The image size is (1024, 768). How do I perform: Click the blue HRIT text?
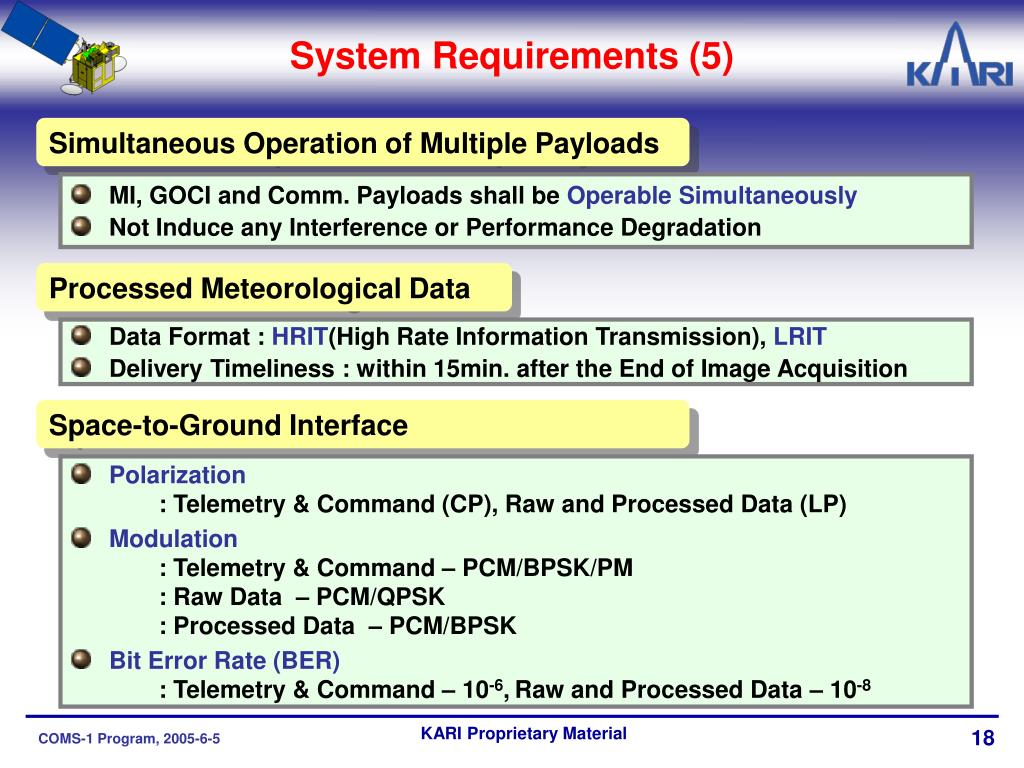tap(299, 336)
